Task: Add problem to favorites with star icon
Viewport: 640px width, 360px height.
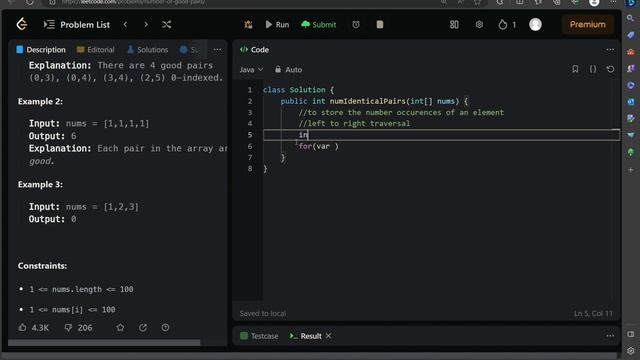Action: tap(120, 327)
